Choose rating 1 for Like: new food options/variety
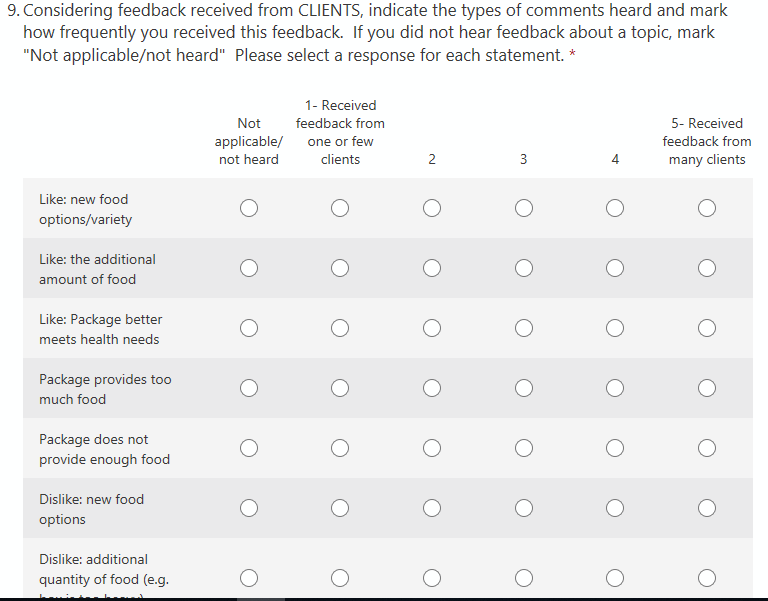Image resolution: width=768 pixels, height=601 pixels. click(340, 208)
